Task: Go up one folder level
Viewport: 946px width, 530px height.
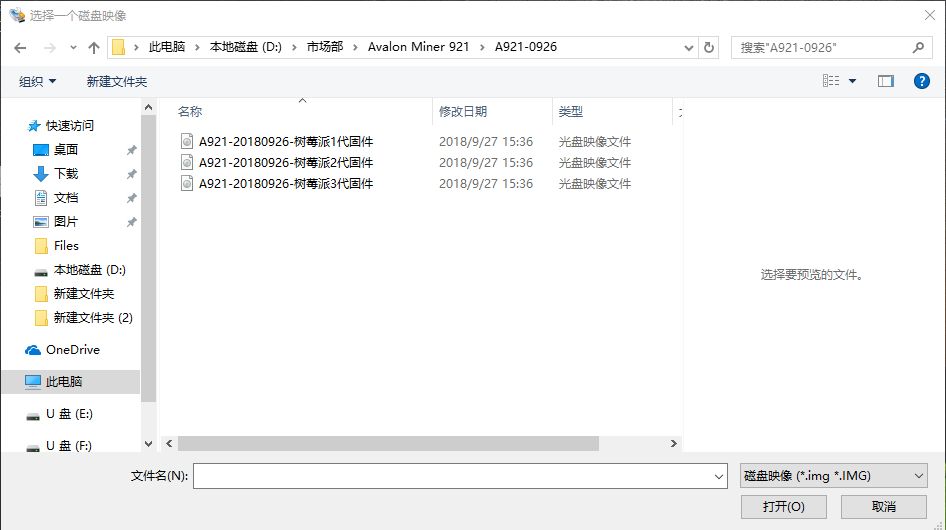Action: point(94,48)
